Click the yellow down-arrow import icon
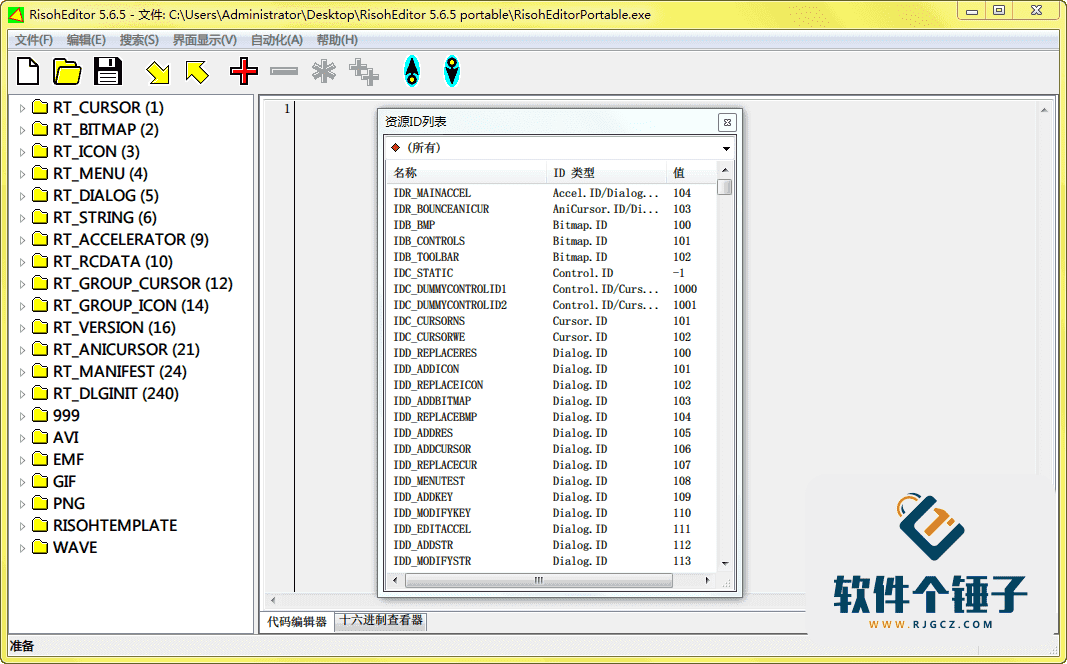This screenshot has height=664, width=1067. [x=158, y=71]
